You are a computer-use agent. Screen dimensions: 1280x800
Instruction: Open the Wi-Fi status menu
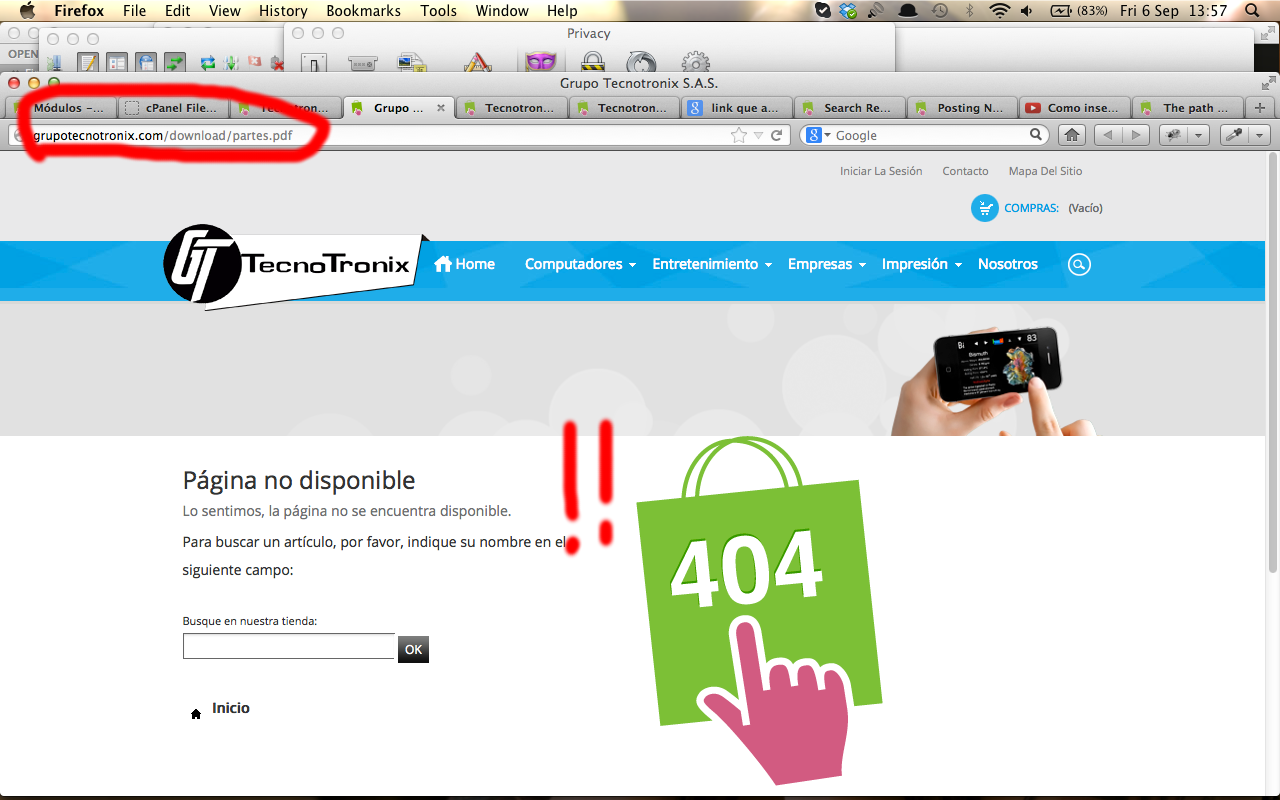point(999,11)
